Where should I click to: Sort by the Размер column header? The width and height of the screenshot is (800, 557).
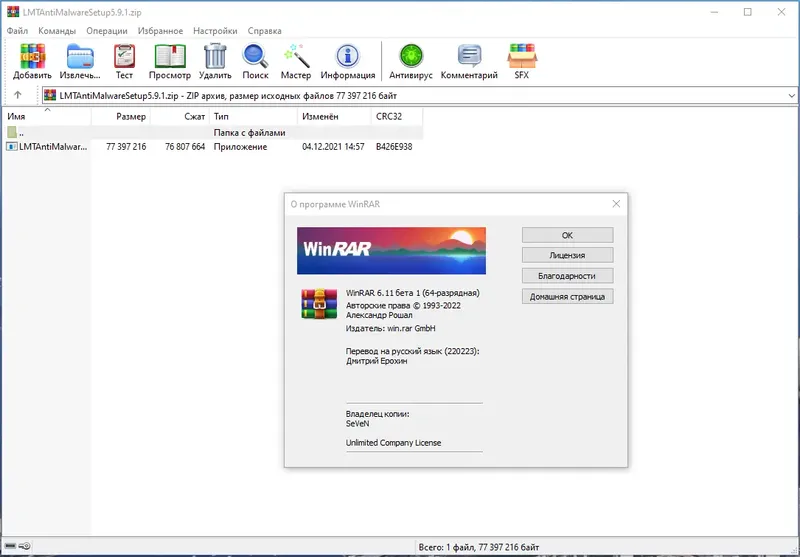coord(121,116)
